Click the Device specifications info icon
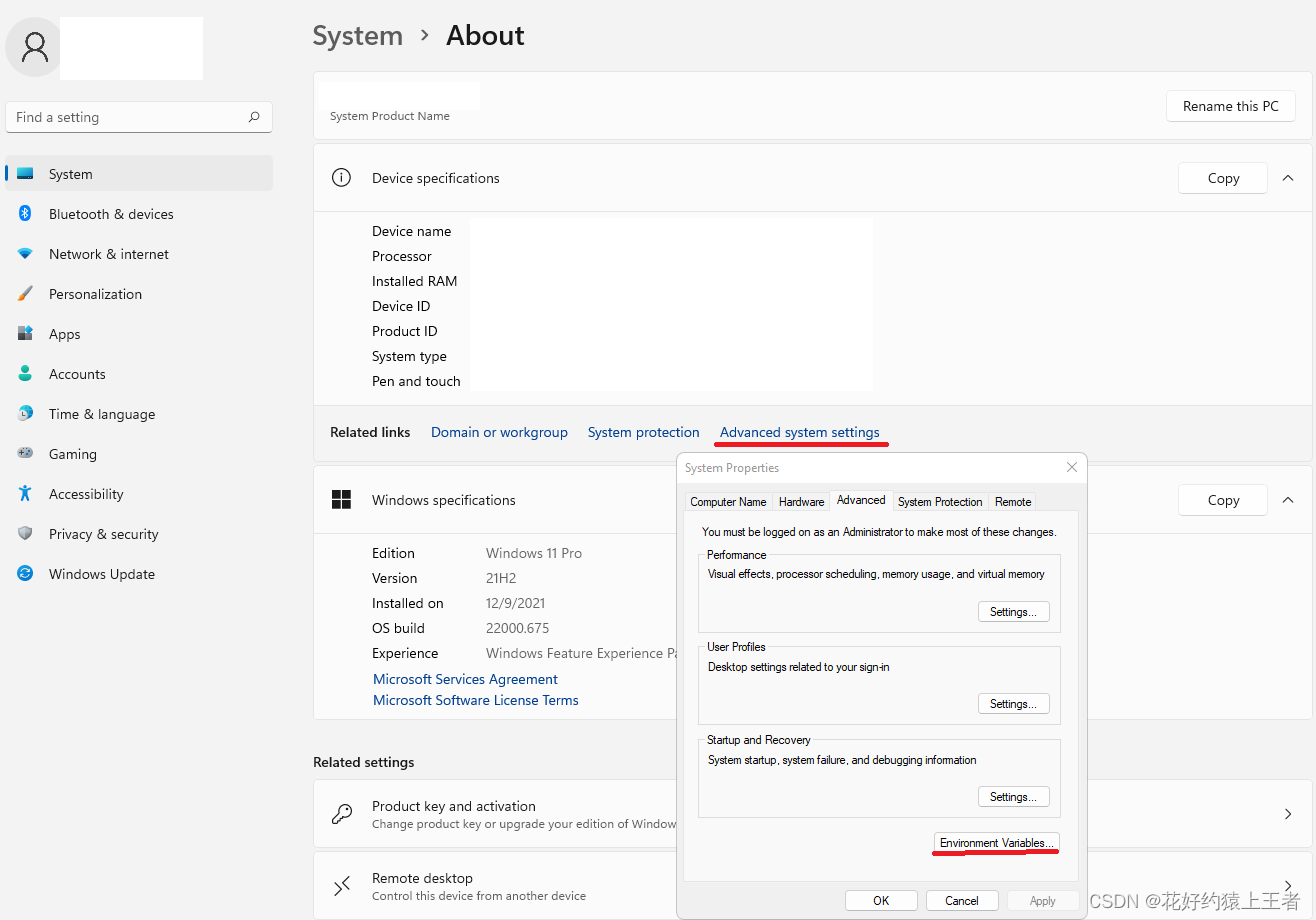Viewport: 1316px width, 920px height. [341, 178]
